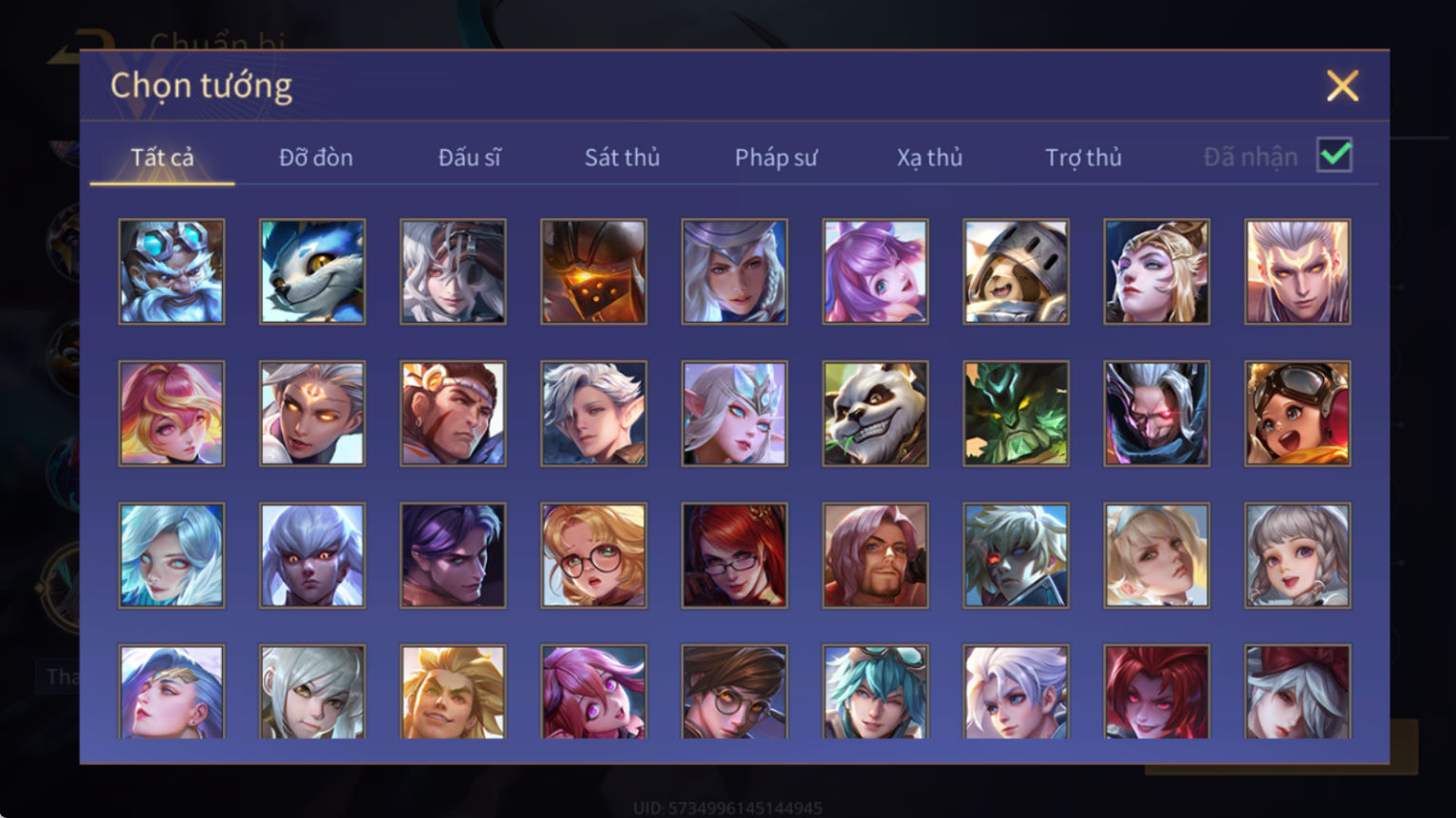Image resolution: width=1456 pixels, height=818 pixels.
Task: Pick the red-haired woman wearing glasses
Action: click(x=735, y=556)
